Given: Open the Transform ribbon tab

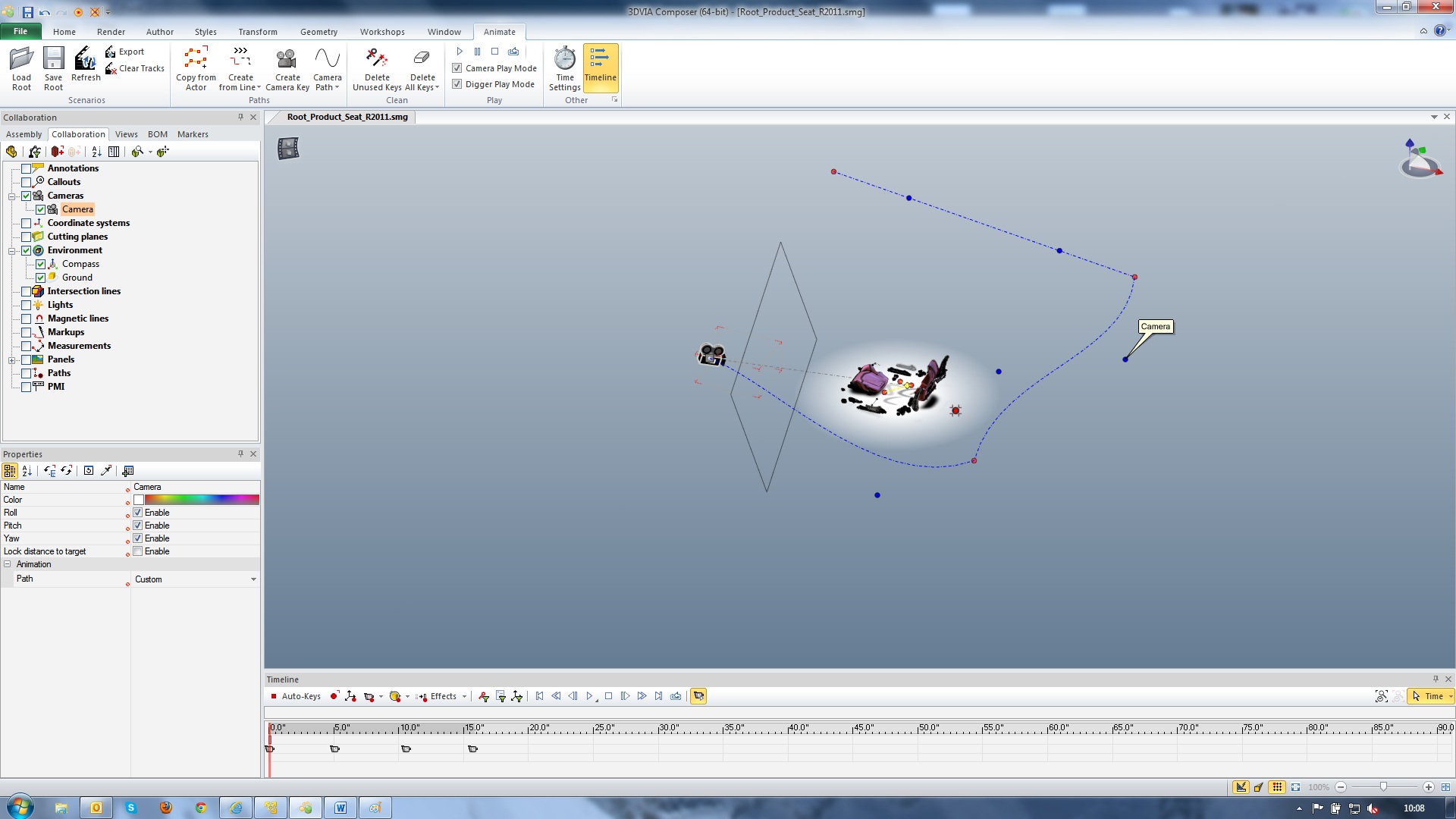Looking at the screenshot, I should [x=258, y=32].
